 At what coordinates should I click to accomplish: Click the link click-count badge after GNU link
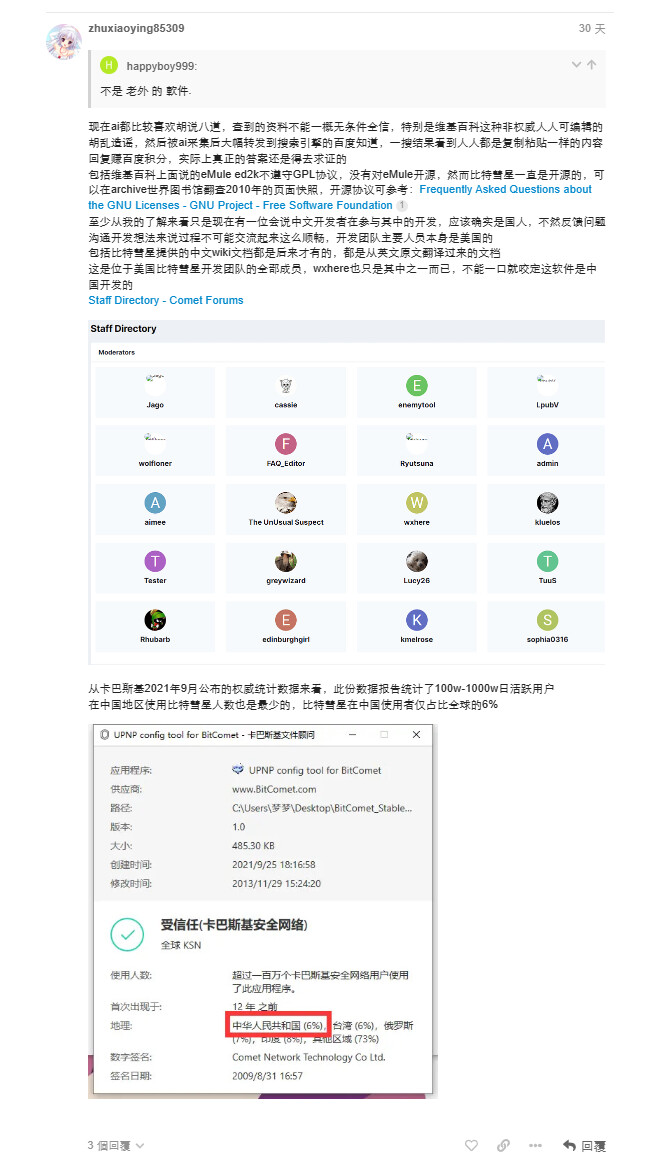(402, 206)
